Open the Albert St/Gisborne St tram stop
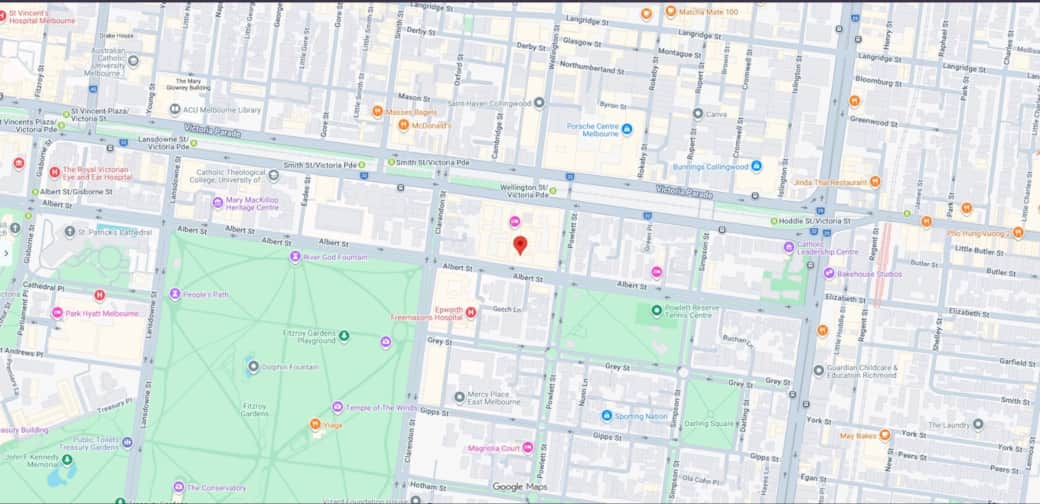 [34, 192]
